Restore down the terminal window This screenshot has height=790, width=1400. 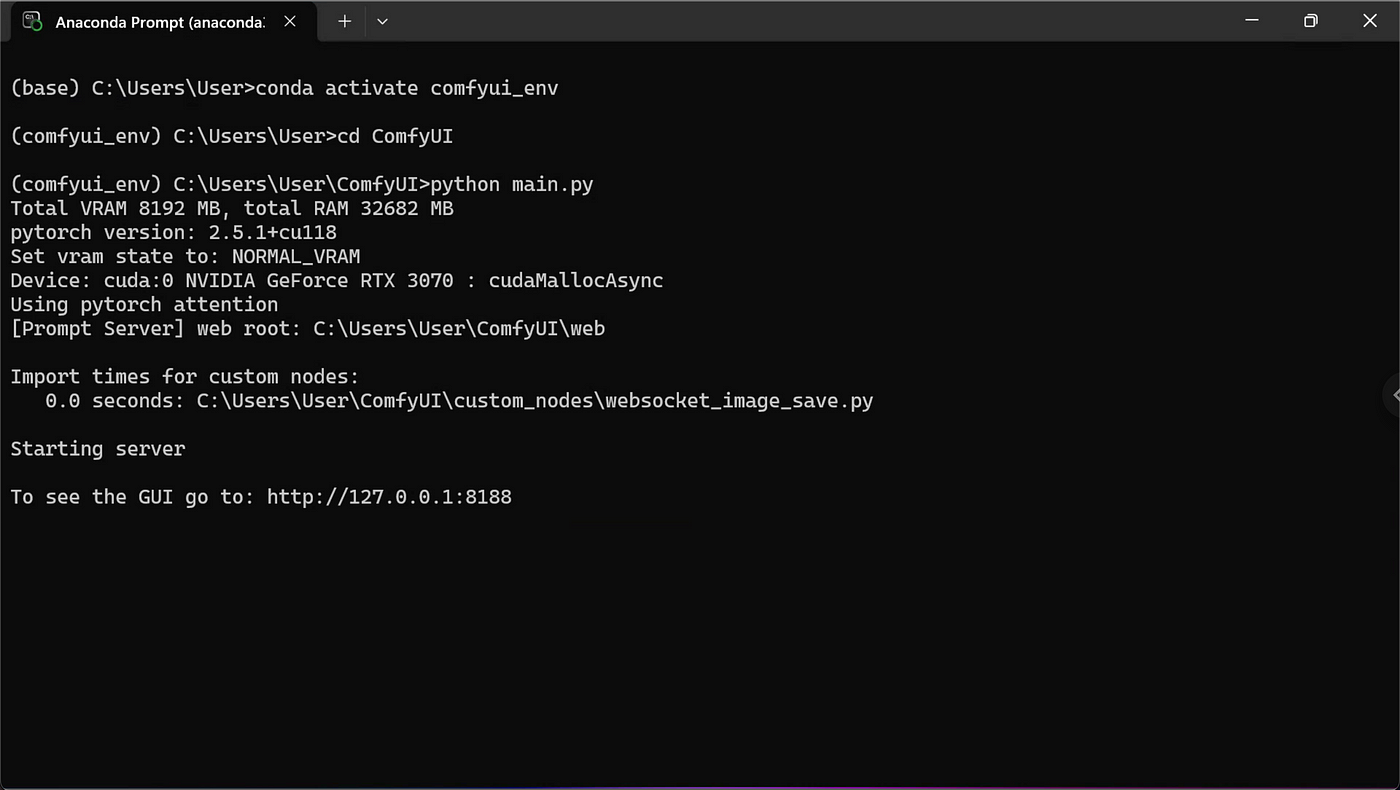click(1310, 20)
